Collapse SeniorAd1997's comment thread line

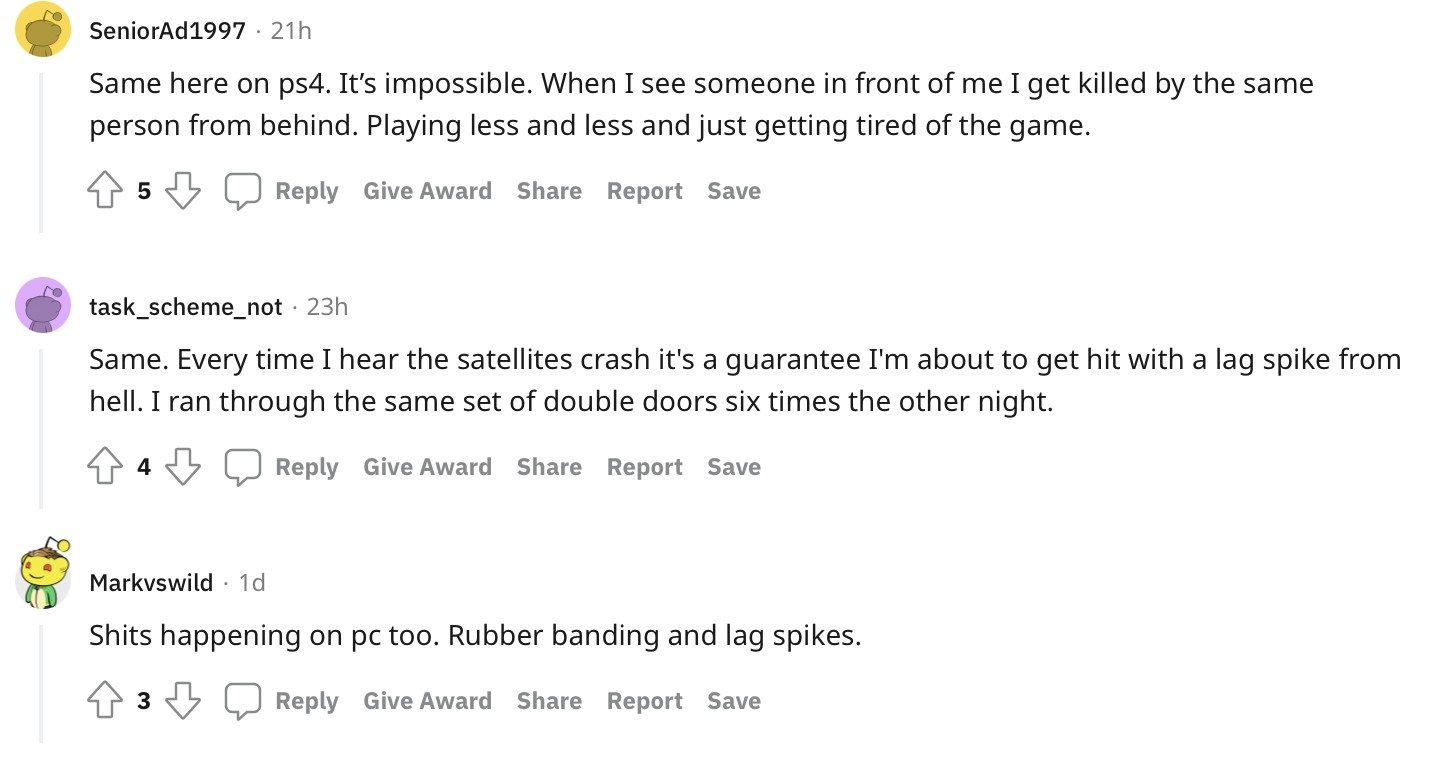click(x=41, y=150)
